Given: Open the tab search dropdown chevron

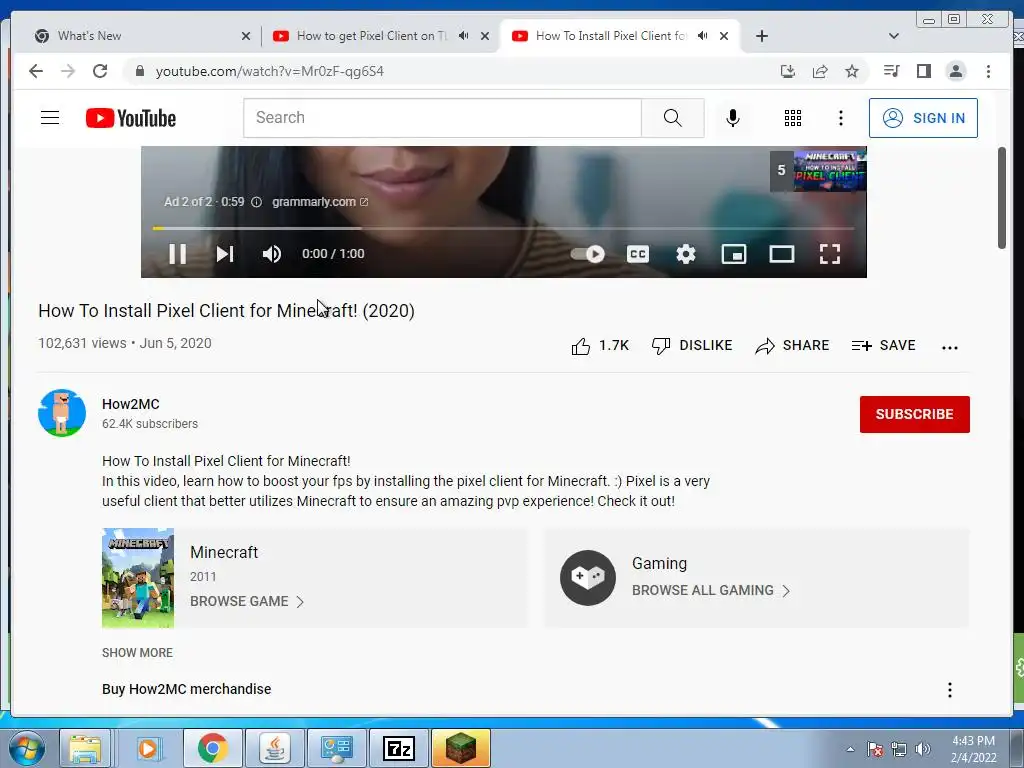Looking at the screenshot, I should point(894,36).
